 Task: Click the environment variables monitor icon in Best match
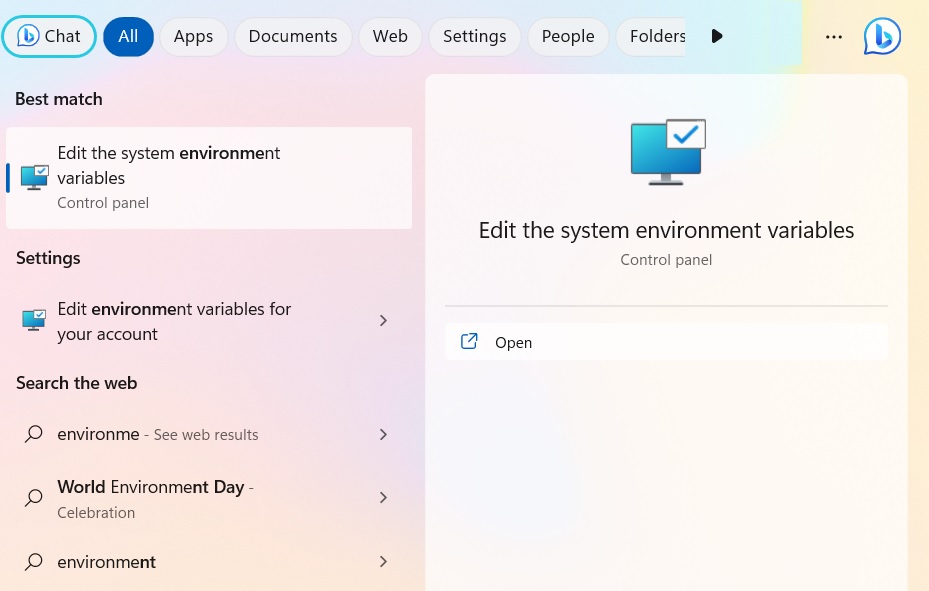[x=33, y=177]
